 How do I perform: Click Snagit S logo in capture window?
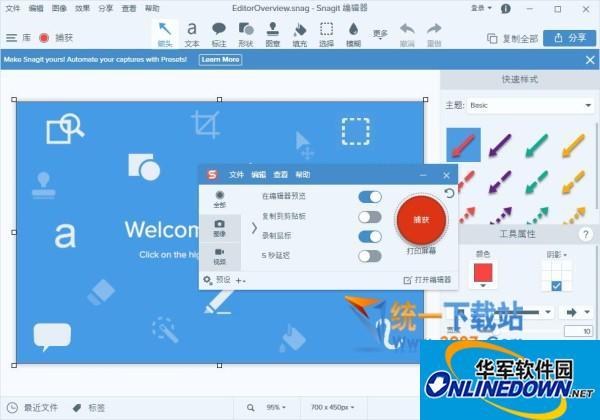point(212,175)
